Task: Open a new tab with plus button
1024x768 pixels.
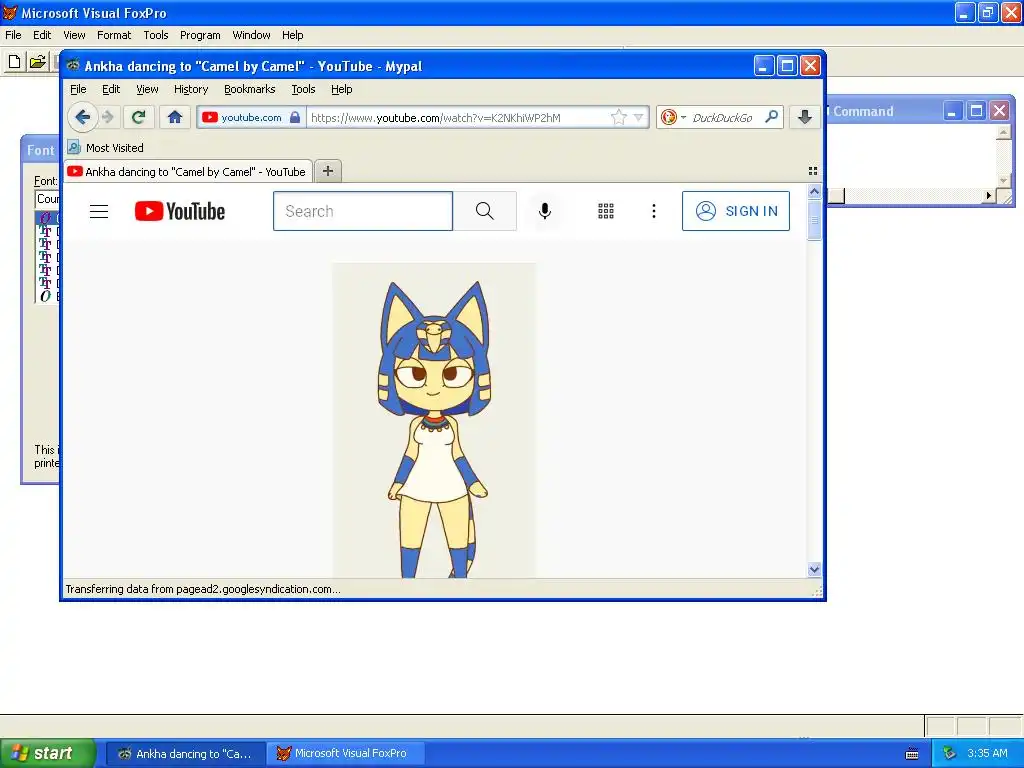Action: pos(328,171)
